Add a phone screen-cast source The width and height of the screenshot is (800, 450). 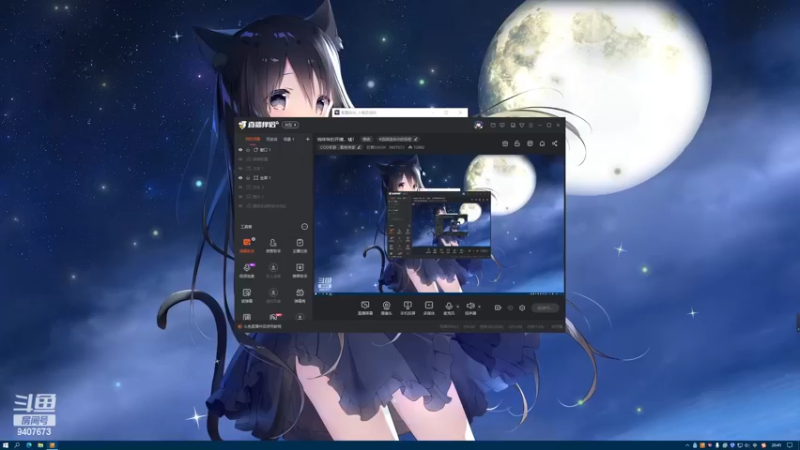pyautogui.click(x=407, y=307)
